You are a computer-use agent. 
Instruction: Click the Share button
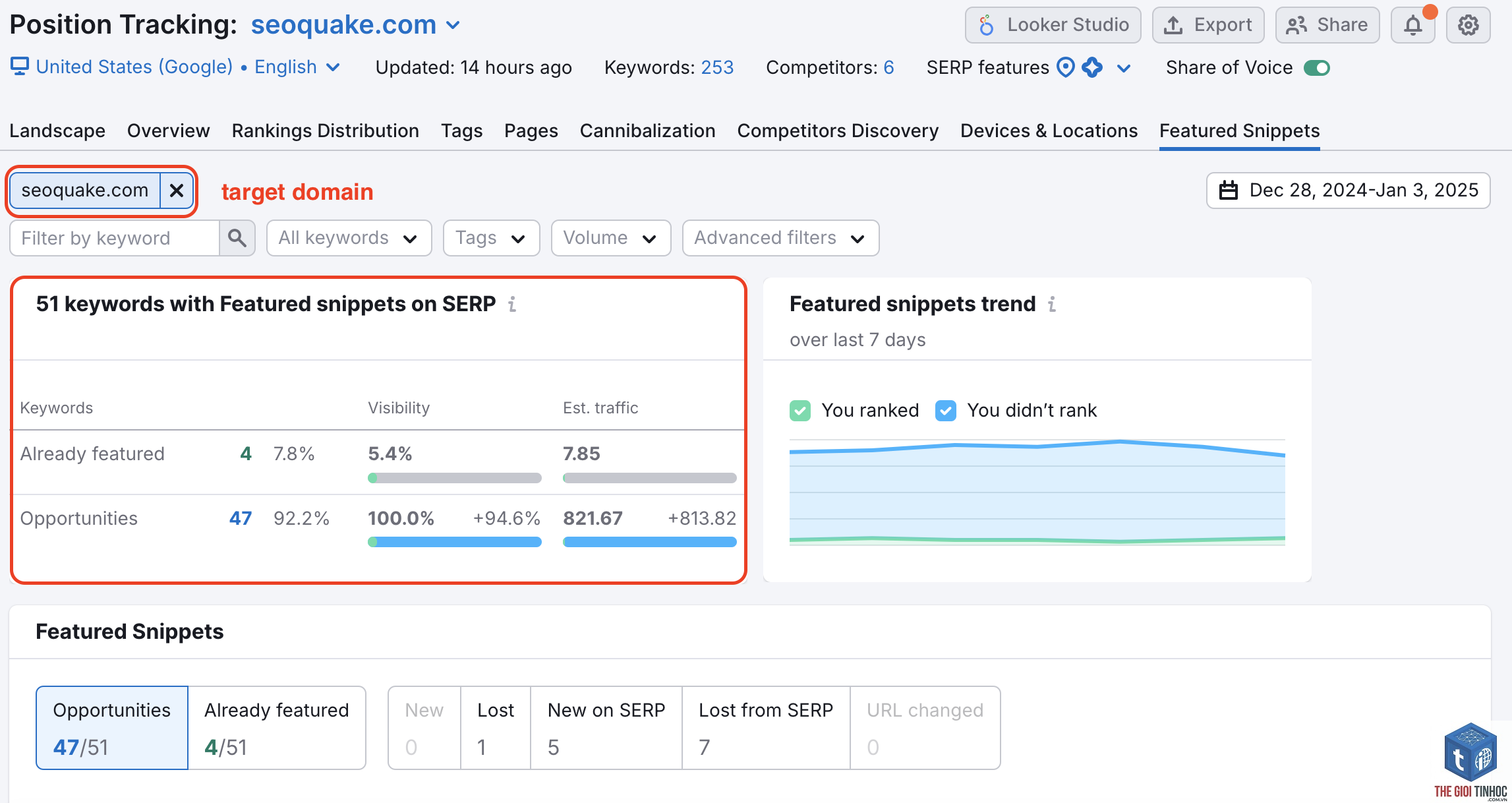[1327, 25]
